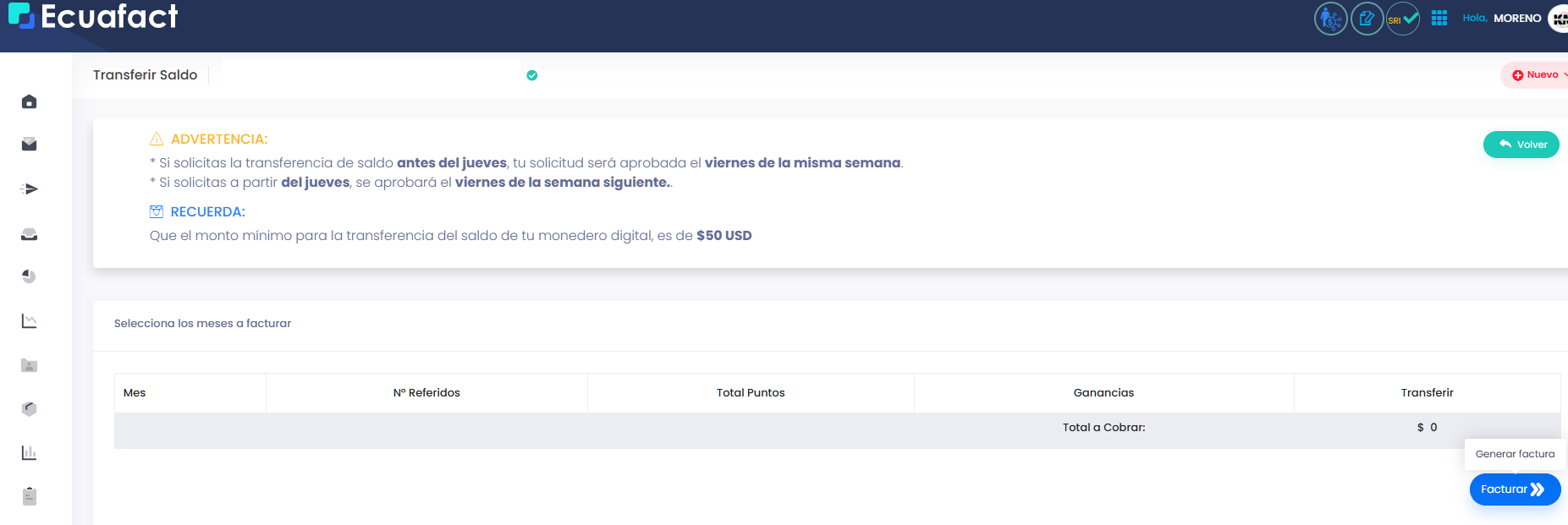Open the contacts folder icon in sidebar
The width and height of the screenshot is (1568, 525).
click(29, 365)
